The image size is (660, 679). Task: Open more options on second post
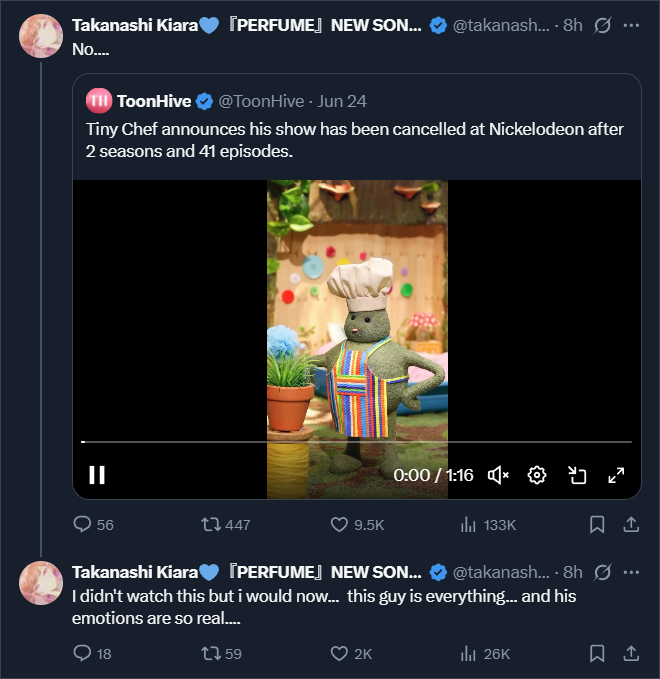(x=631, y=572)
